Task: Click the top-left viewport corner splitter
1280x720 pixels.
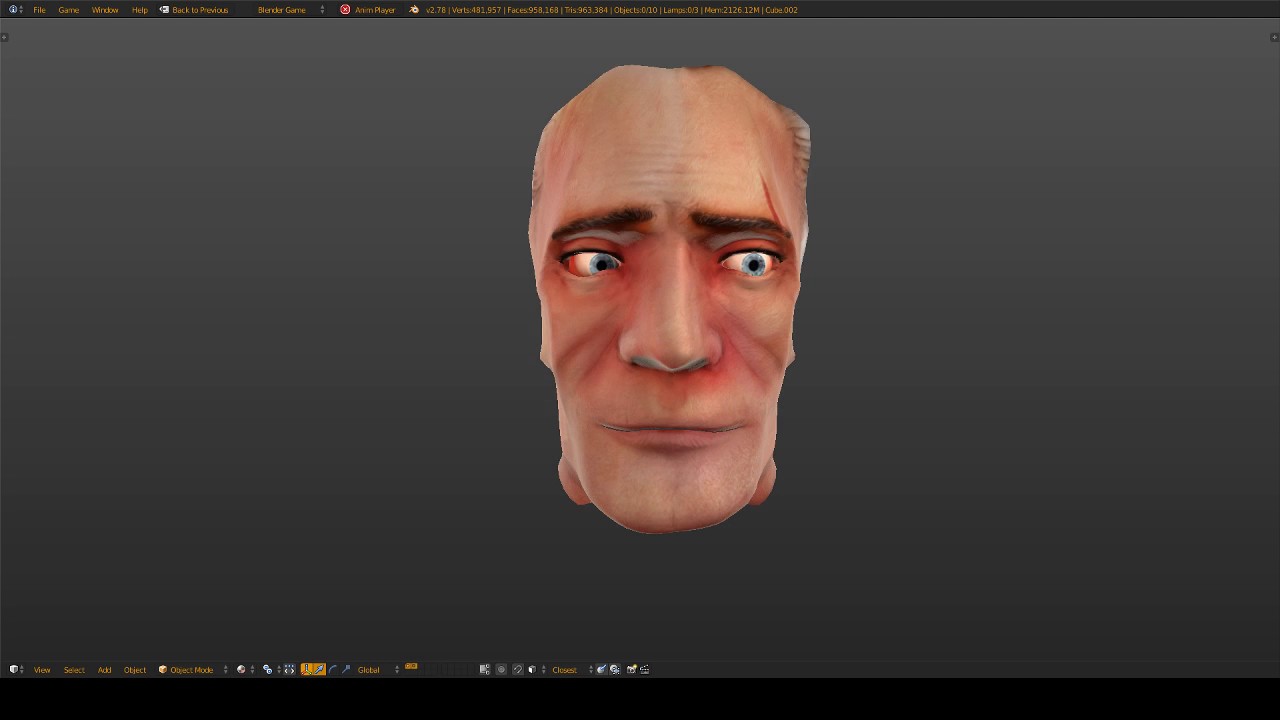Action: [x=4, y=37]
